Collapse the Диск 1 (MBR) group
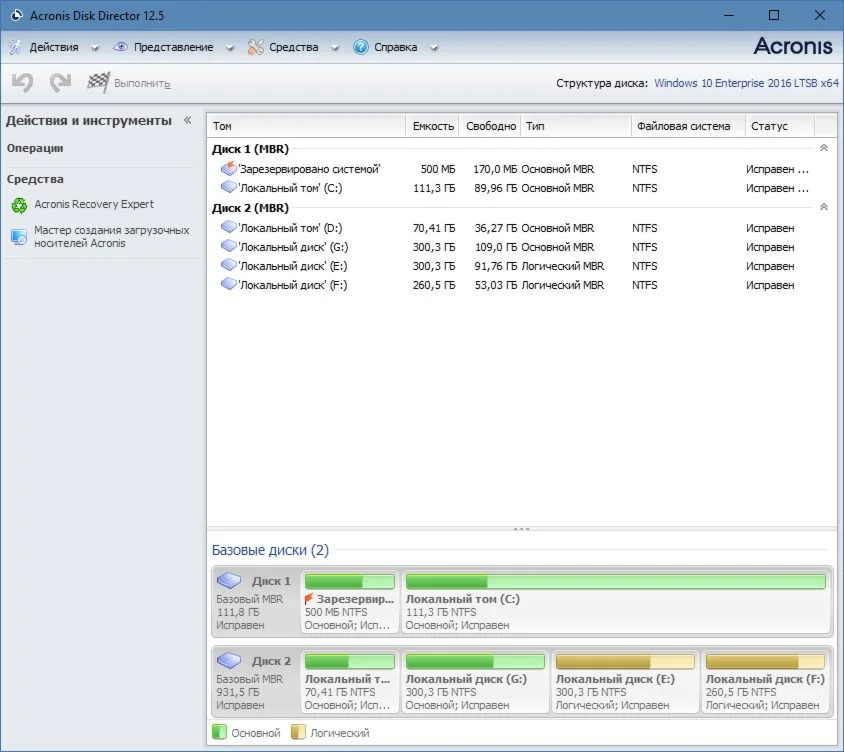 (x=823, y=148)
